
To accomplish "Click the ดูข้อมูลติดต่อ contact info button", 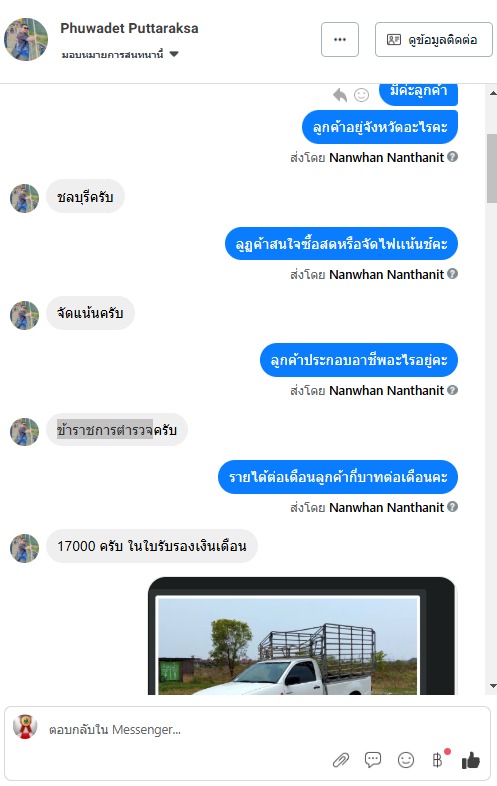I will click(x=434, y=40).
